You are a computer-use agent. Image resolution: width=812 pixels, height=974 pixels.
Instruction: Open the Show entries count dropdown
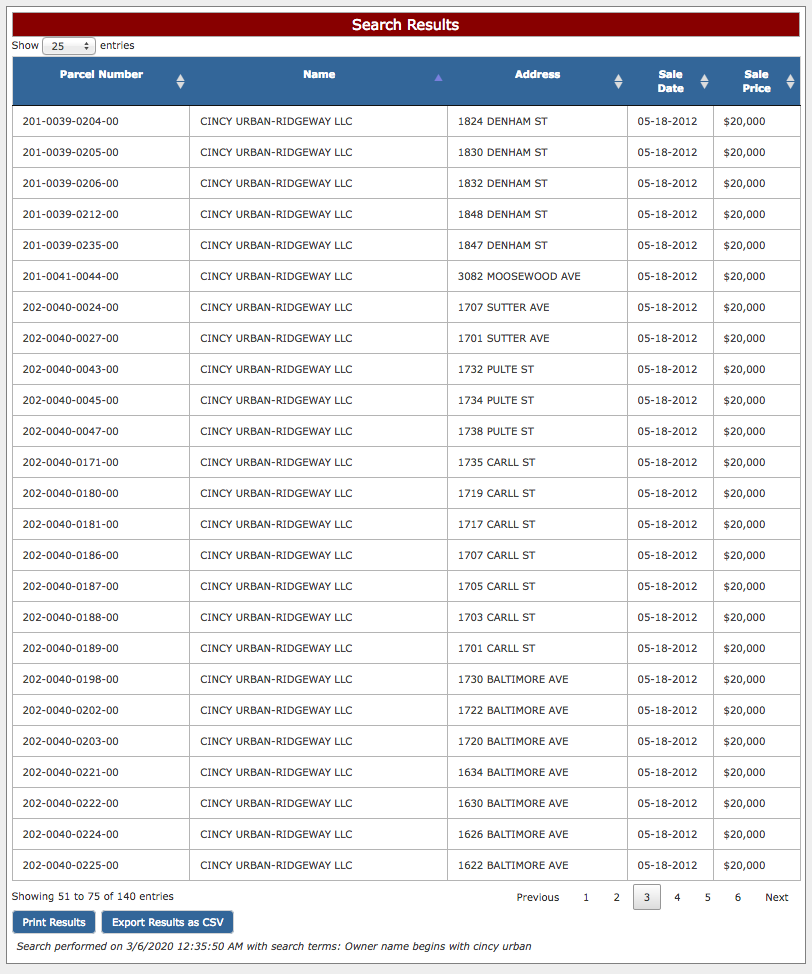coord(69,46)
